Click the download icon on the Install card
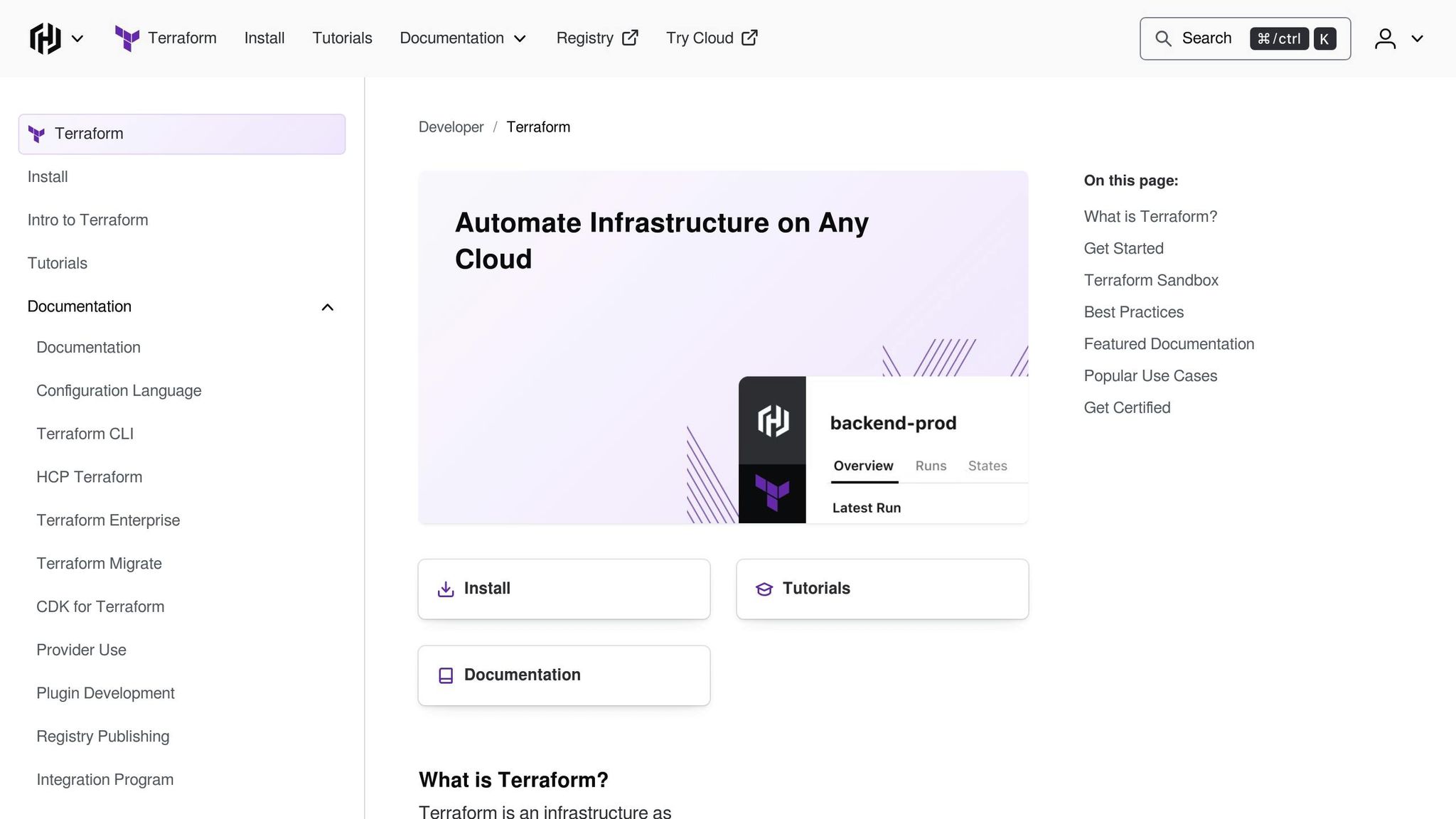This screenshot has width=1456, height=819. click(445, 589)
